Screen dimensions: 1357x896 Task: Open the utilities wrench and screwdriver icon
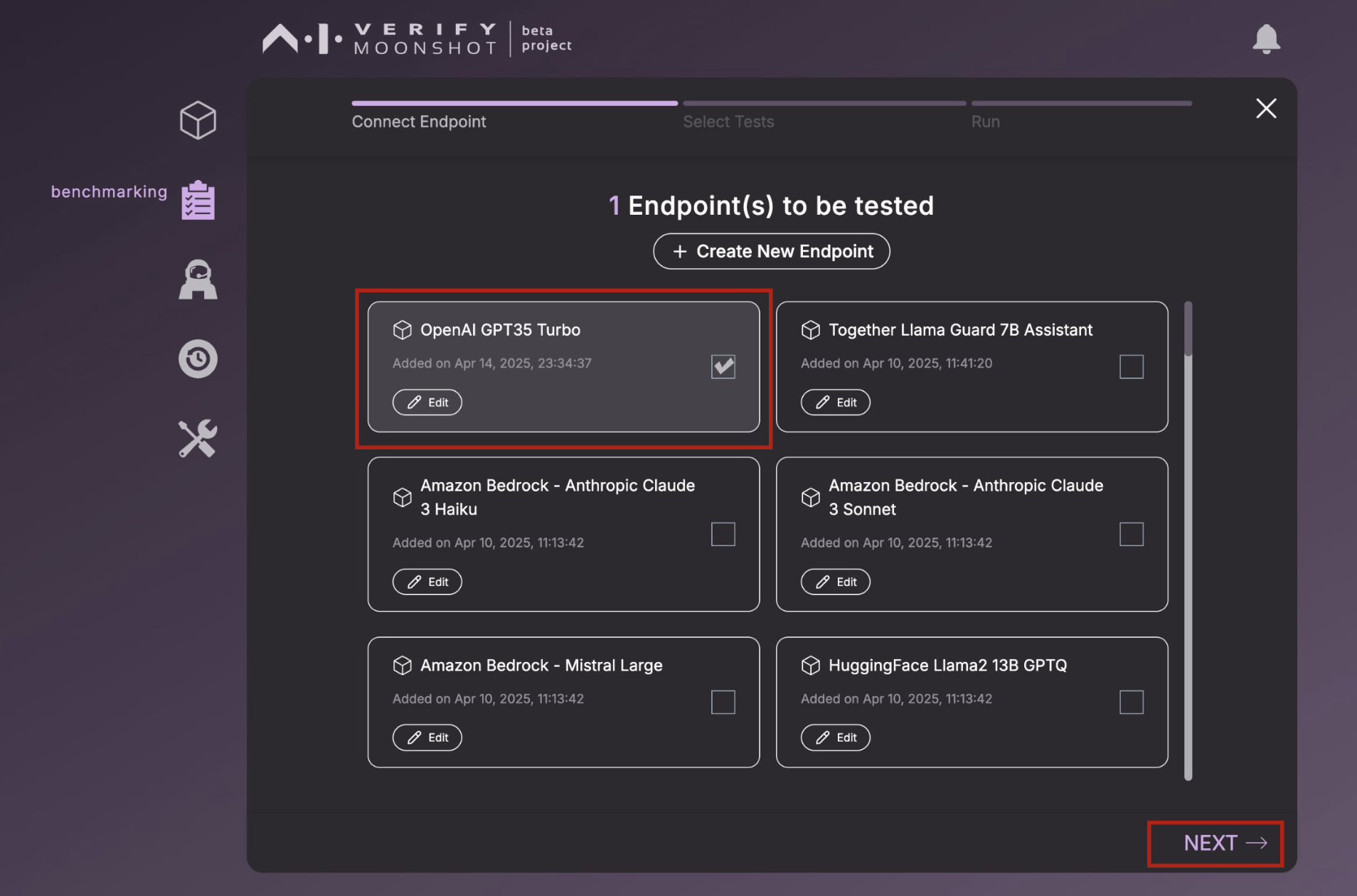click(x=198, y=438)
